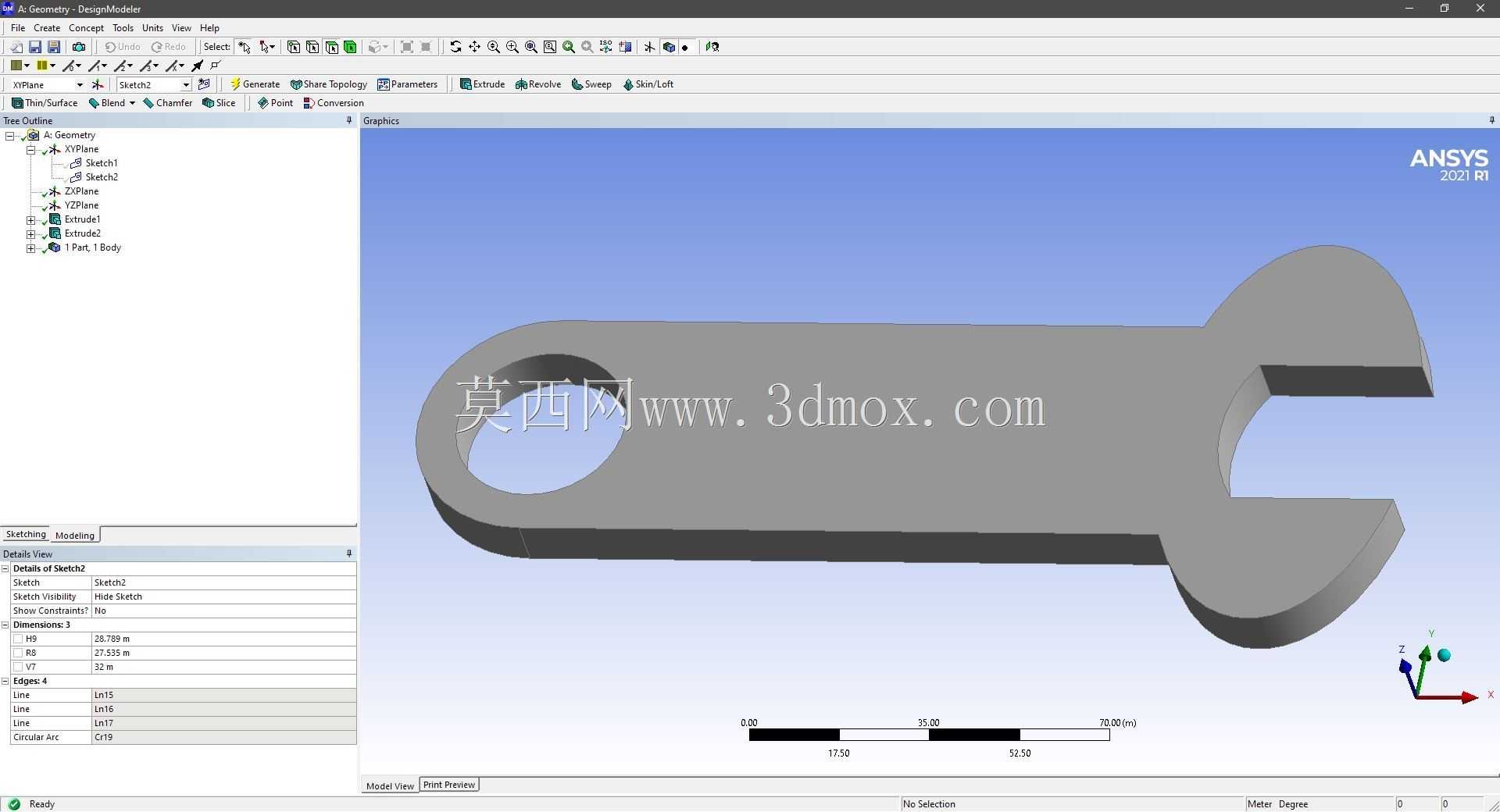This screenshot has width=1500, height=812.
Task: Open the XYPlane active plane dropdown
Action: pyautogui.click(x=79, y=84)
